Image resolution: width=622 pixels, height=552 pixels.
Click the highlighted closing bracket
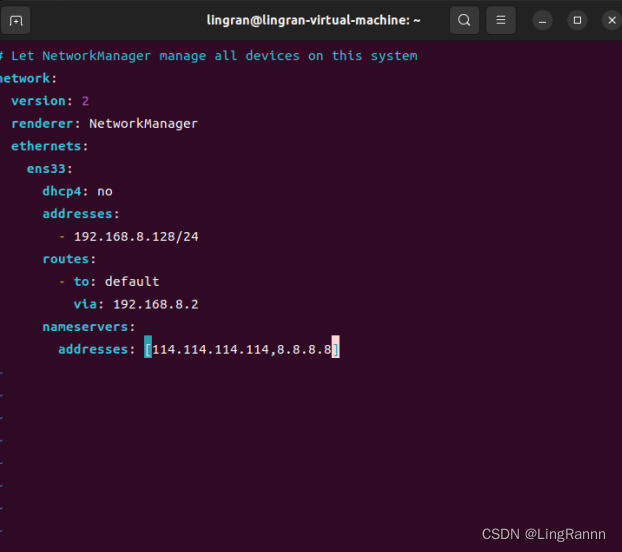[336, 347]
